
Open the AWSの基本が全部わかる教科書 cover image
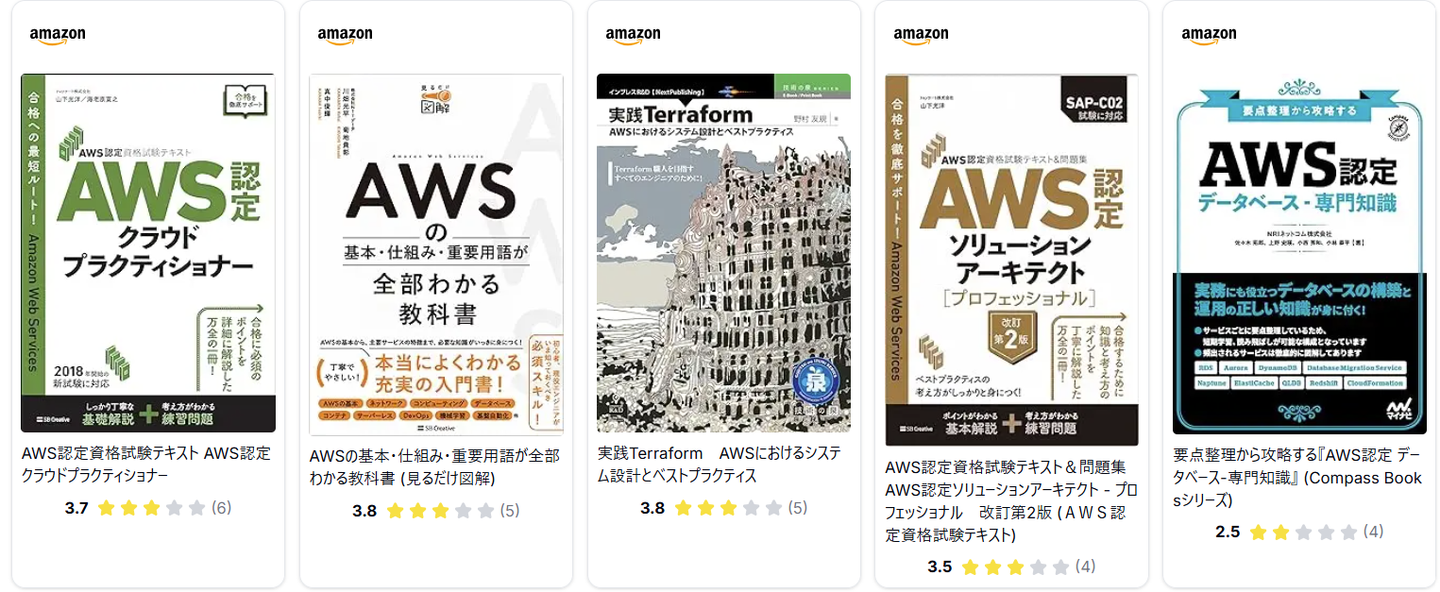[x=436, y=254]
